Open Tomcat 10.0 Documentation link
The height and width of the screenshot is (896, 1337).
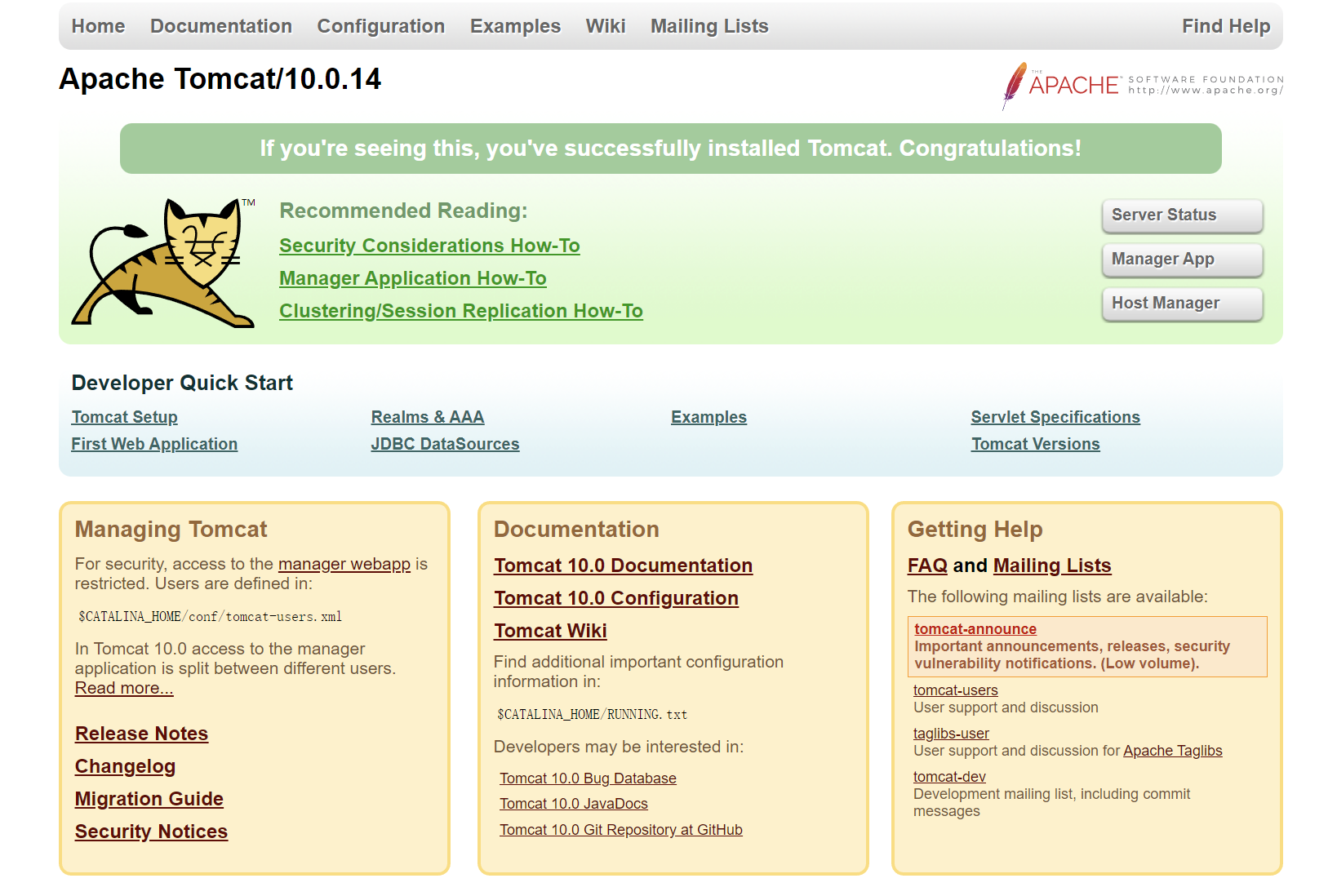pyautogui.click(x=623, y=566)
